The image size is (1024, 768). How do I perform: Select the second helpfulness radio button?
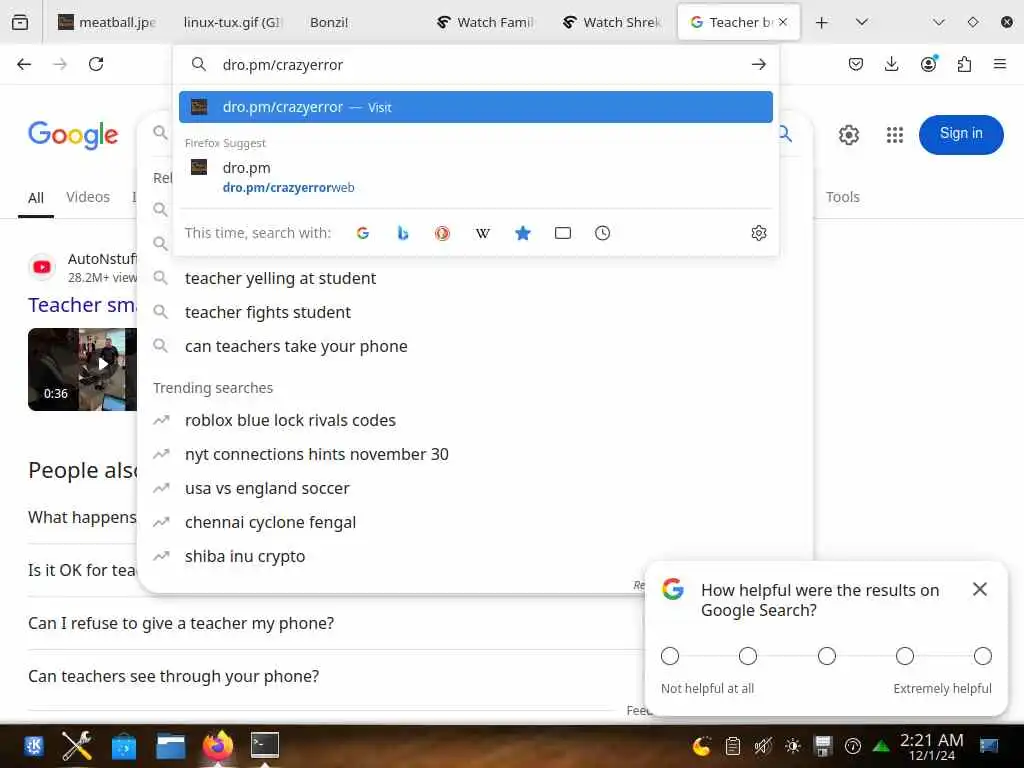click(748, 656)
